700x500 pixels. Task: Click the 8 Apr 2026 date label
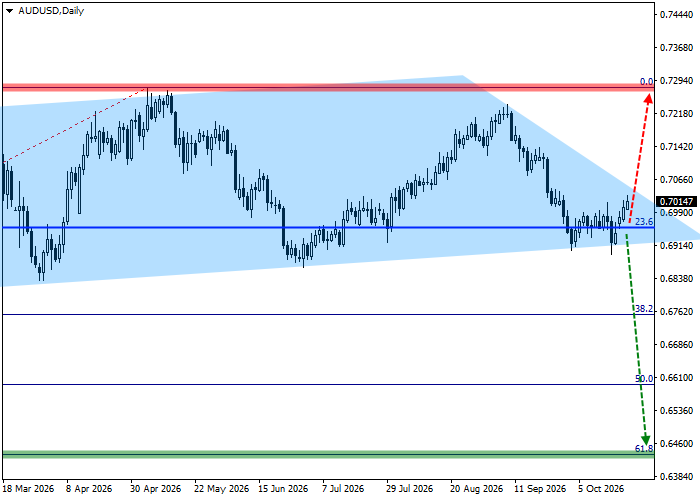(x=89, y=489)
